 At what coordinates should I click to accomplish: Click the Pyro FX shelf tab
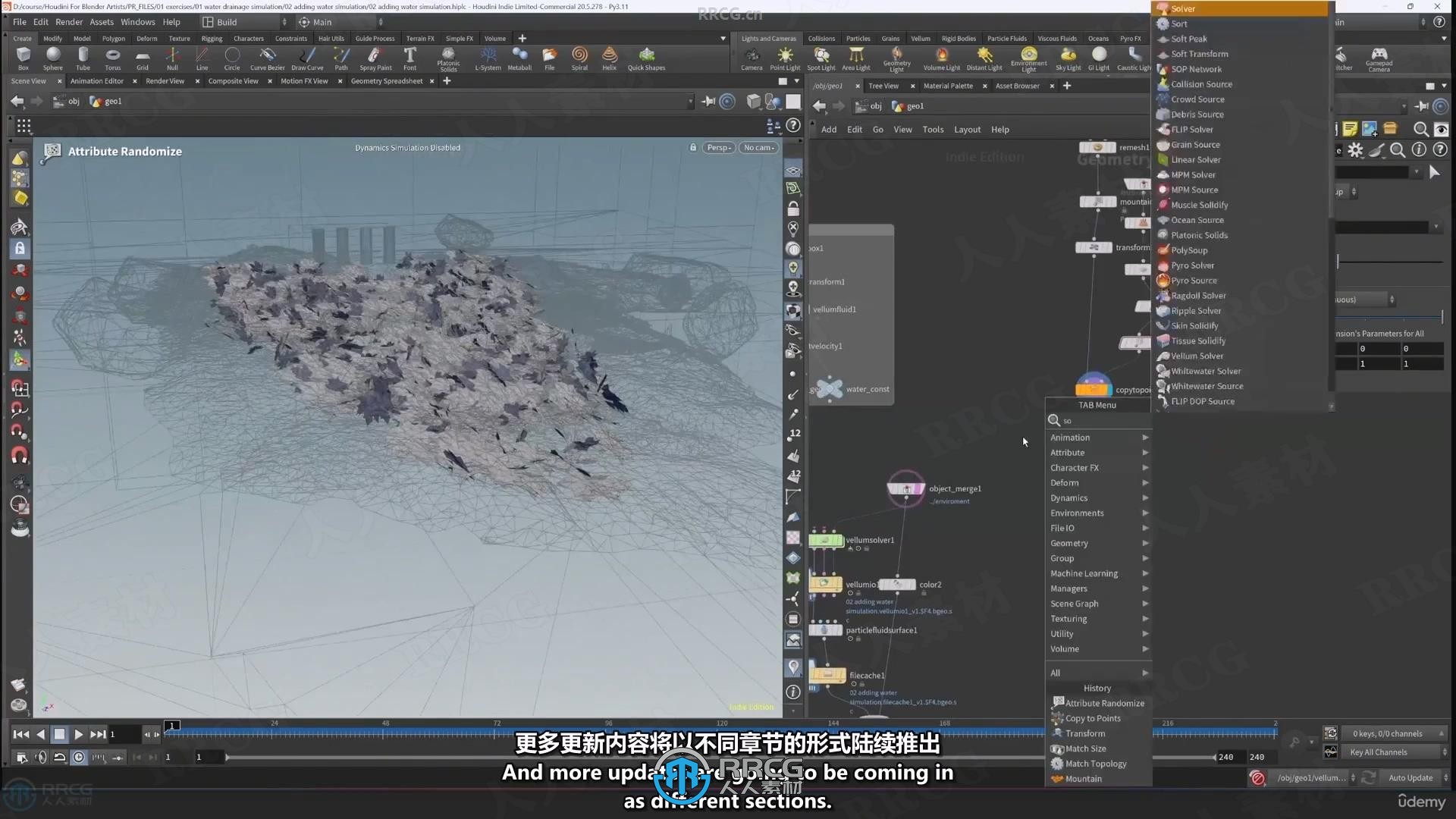(1131, 39)
